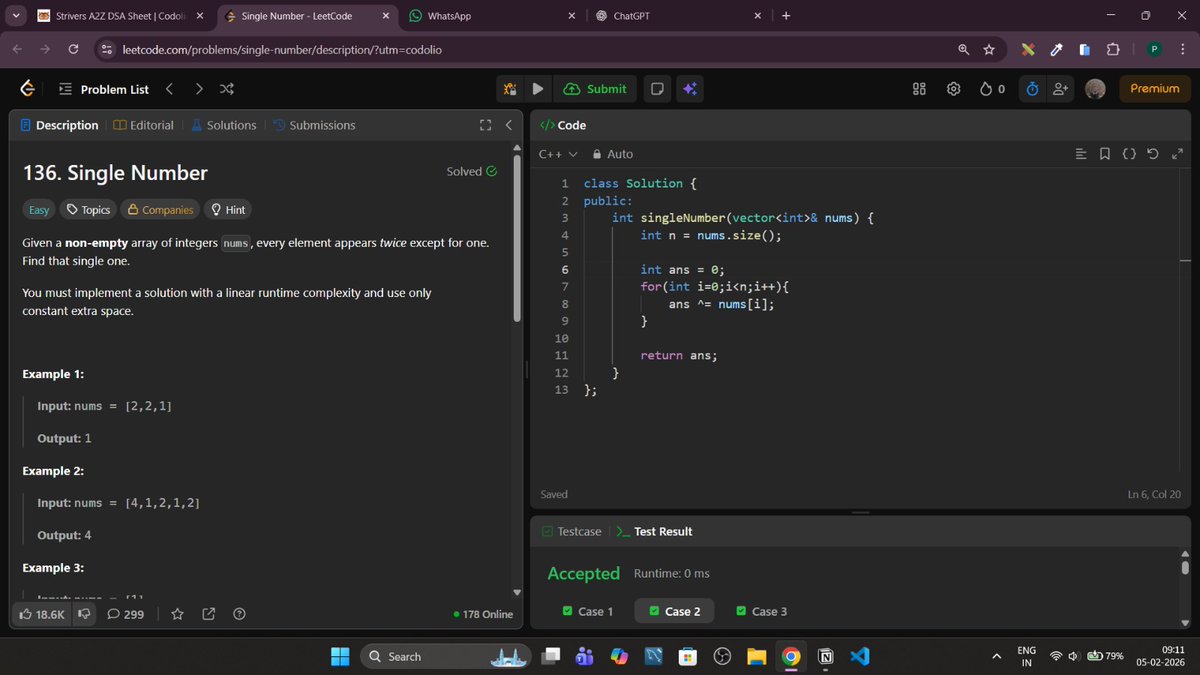Open the Submissions tab

tap(314, 125)
